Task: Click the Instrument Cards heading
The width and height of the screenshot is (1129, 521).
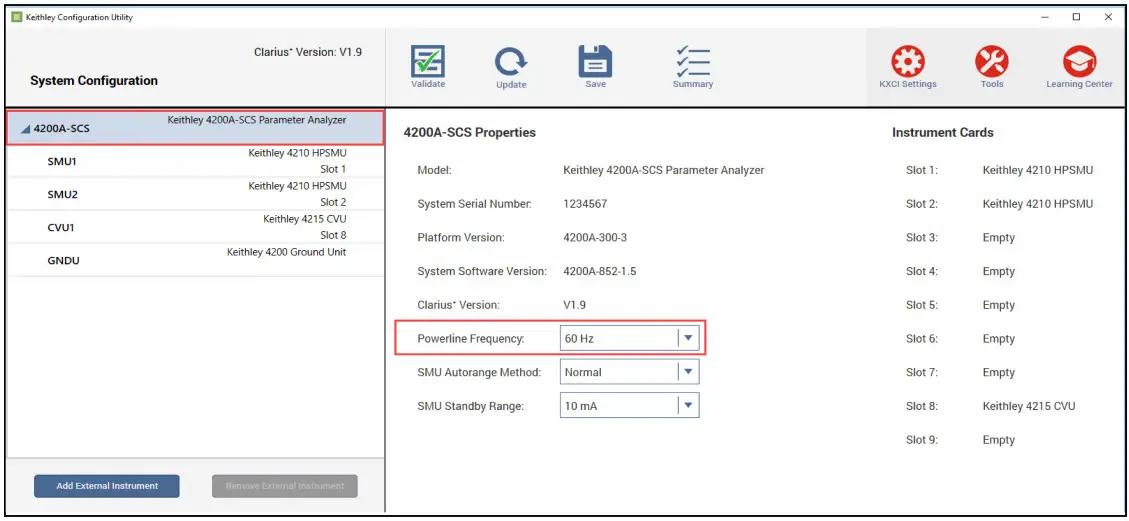Action: click(943, 132)
